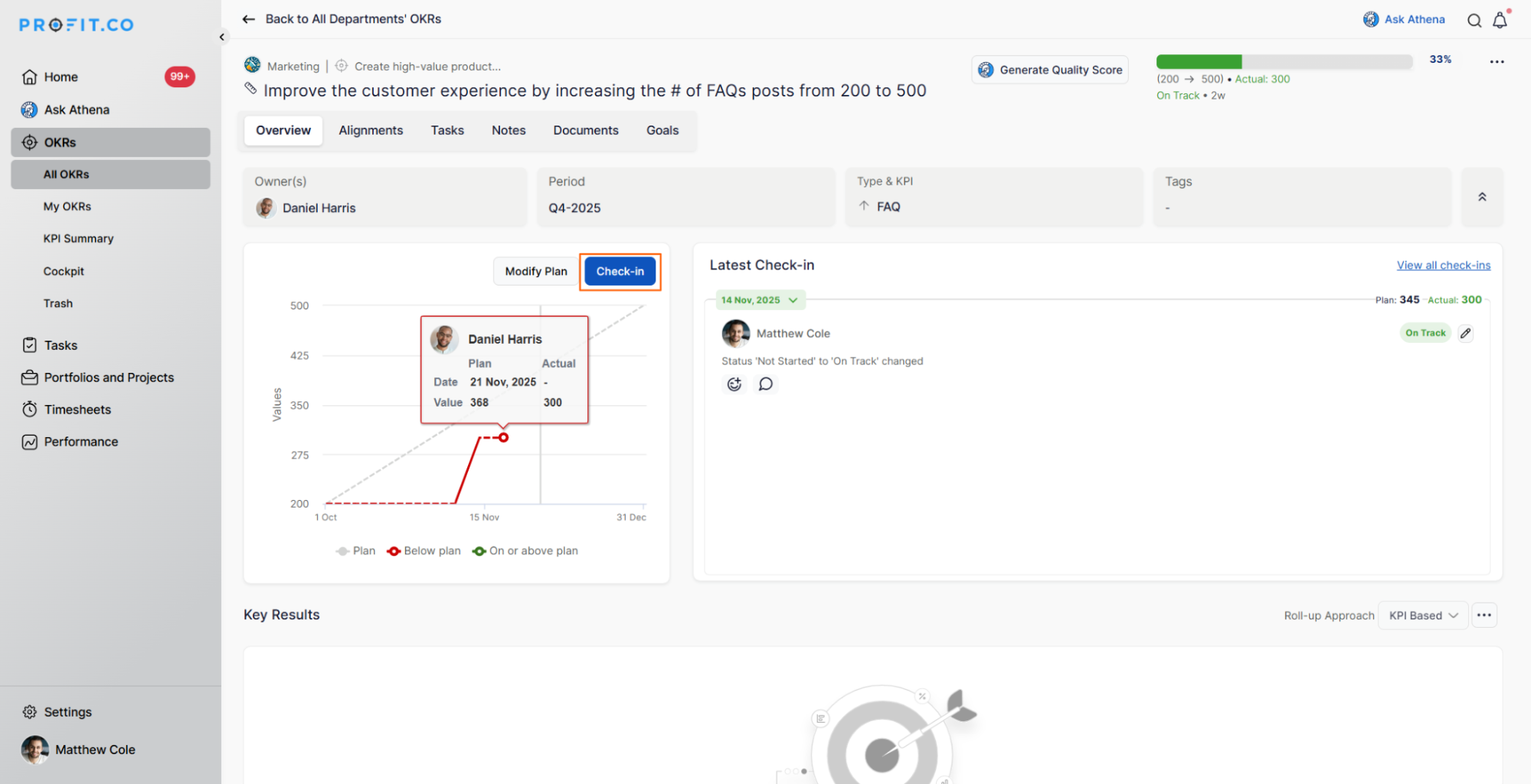Click the Ask Athena globe icon in sidebar
The width and height of the screenshot is (1531, 784).
29,109
